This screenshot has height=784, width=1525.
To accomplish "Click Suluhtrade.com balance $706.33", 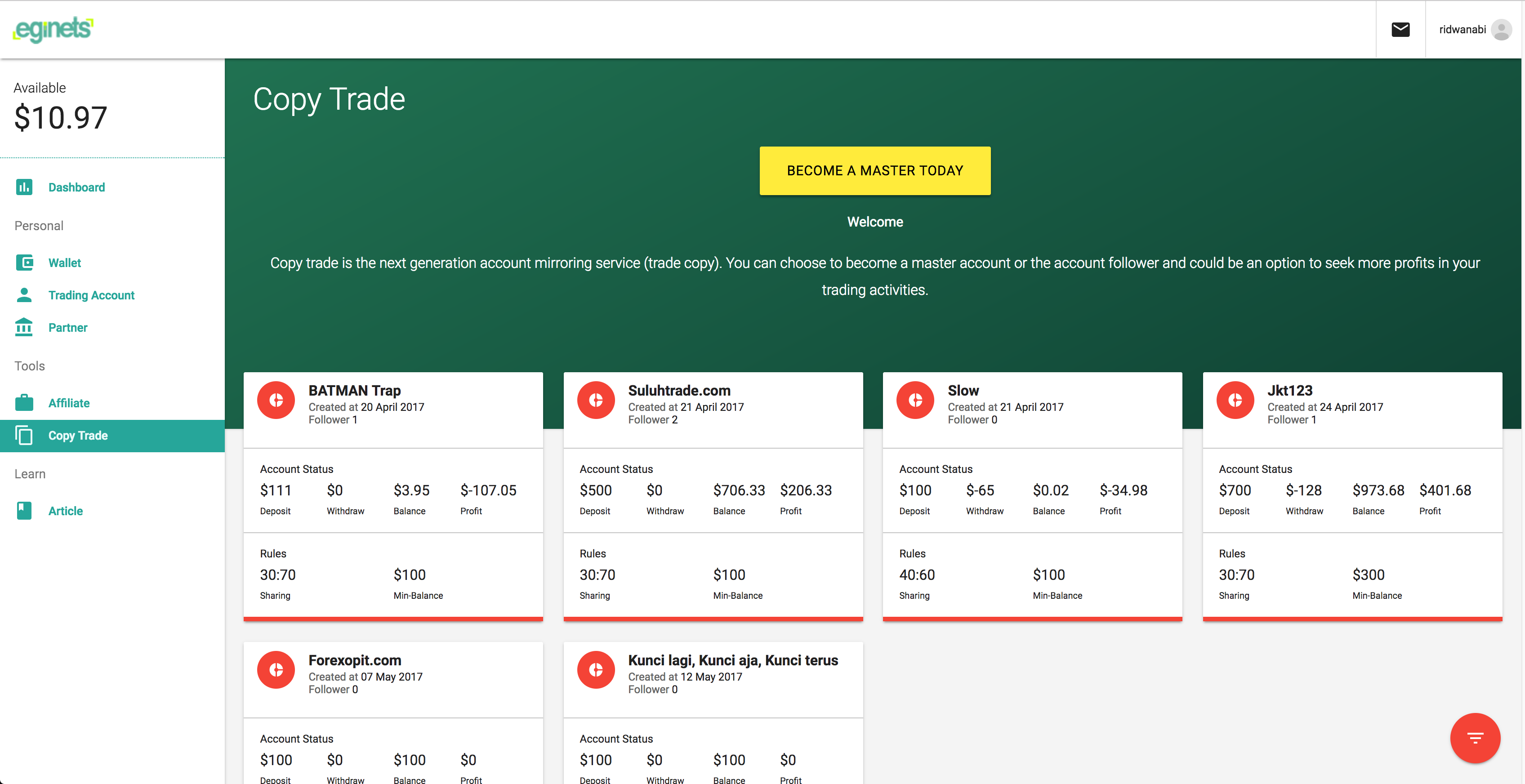I will 739,490.
